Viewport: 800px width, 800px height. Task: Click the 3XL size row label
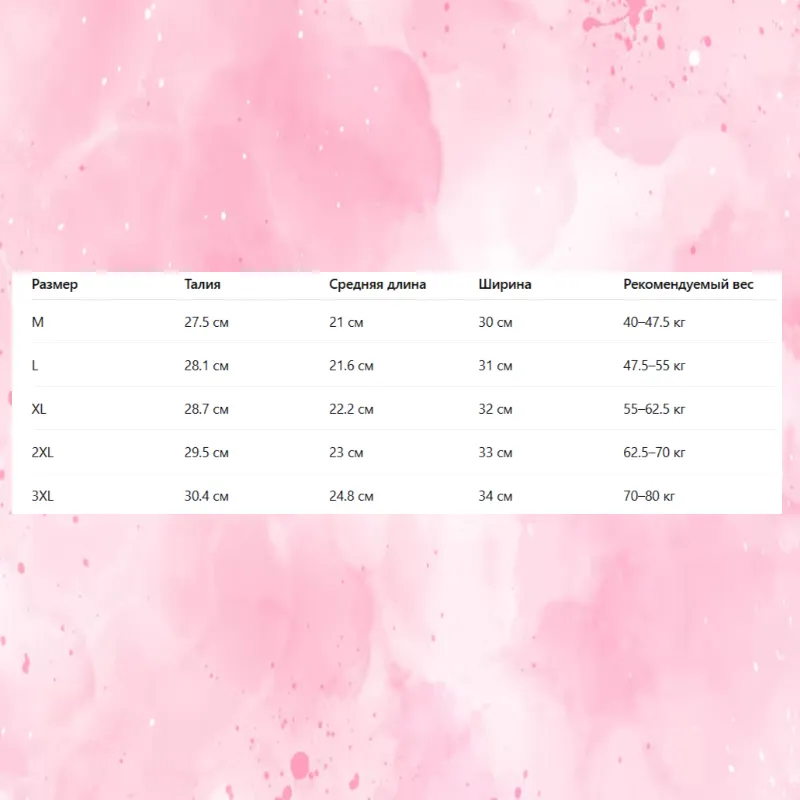click(x=43, y=496)
